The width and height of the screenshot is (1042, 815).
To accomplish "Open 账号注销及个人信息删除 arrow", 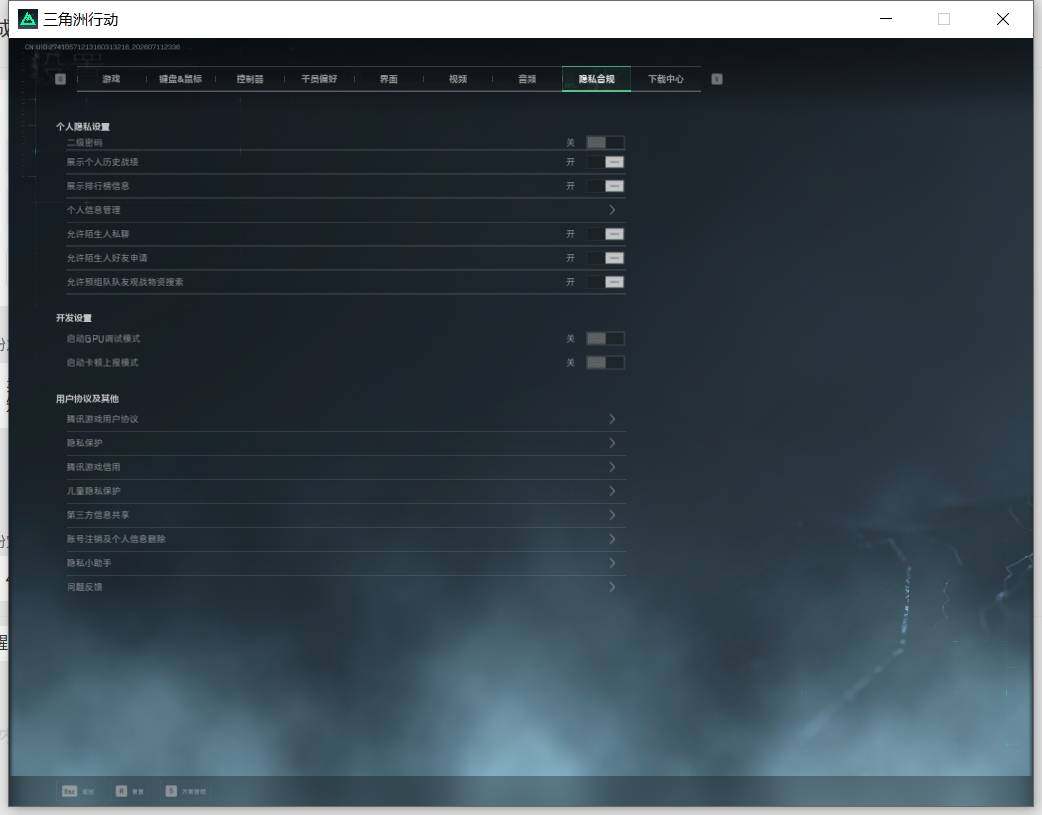I will 612,538.
